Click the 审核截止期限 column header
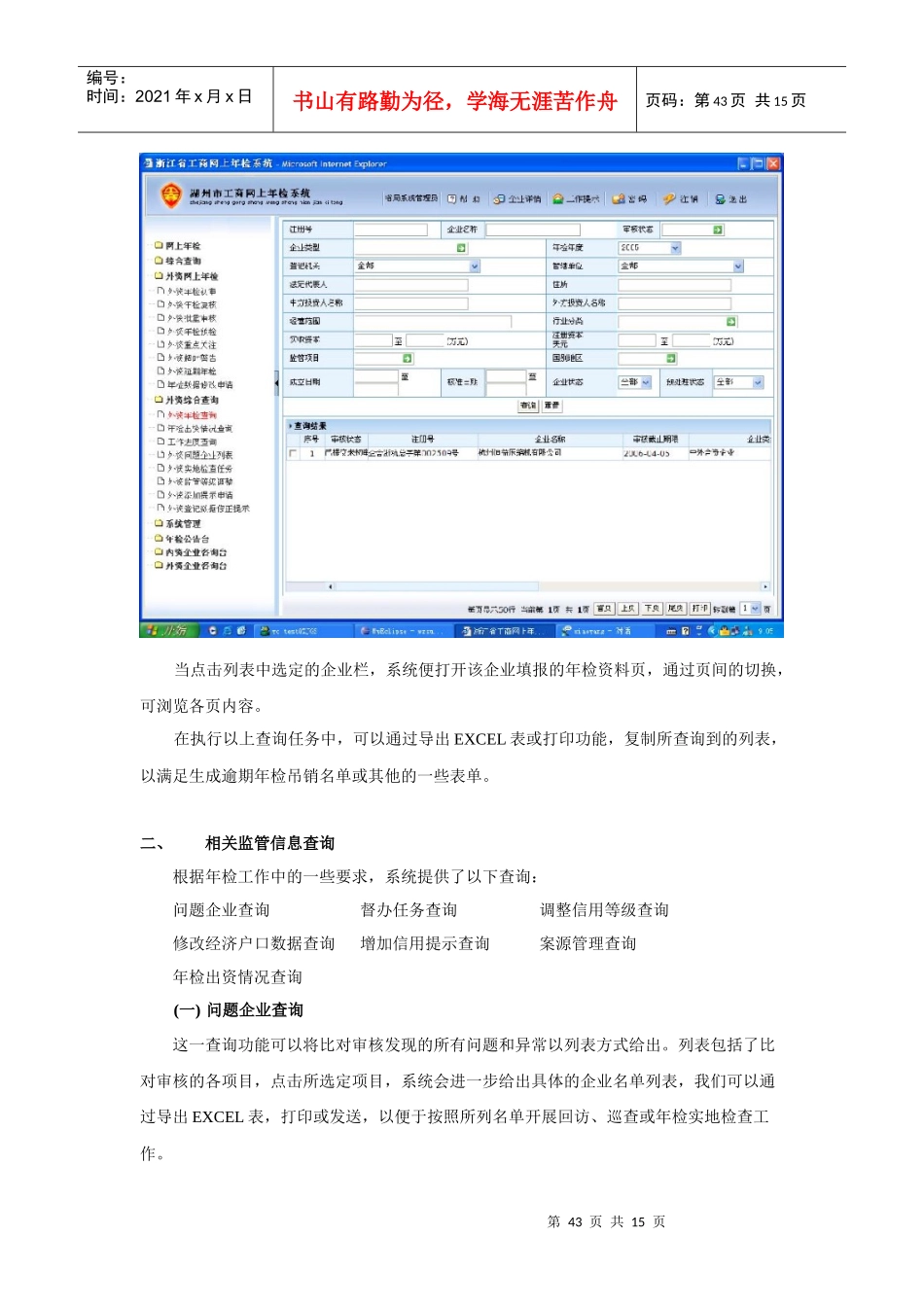This screenshot has width=924, height=1307. (656, 440)
